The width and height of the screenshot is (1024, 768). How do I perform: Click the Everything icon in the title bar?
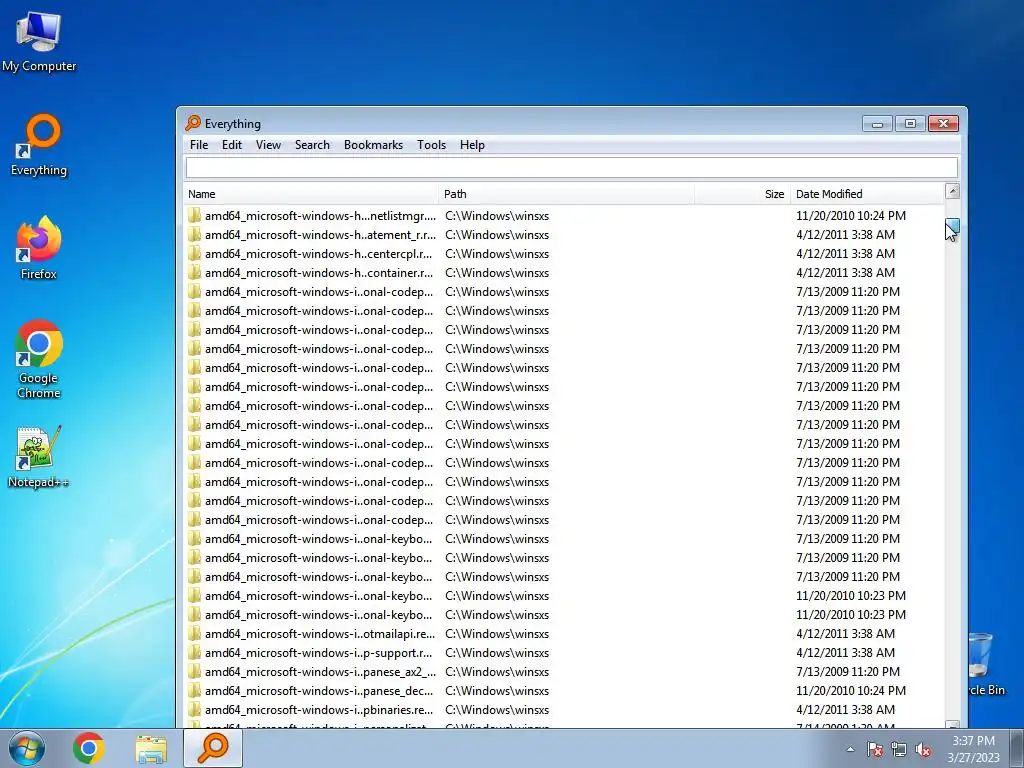[193, 123]
